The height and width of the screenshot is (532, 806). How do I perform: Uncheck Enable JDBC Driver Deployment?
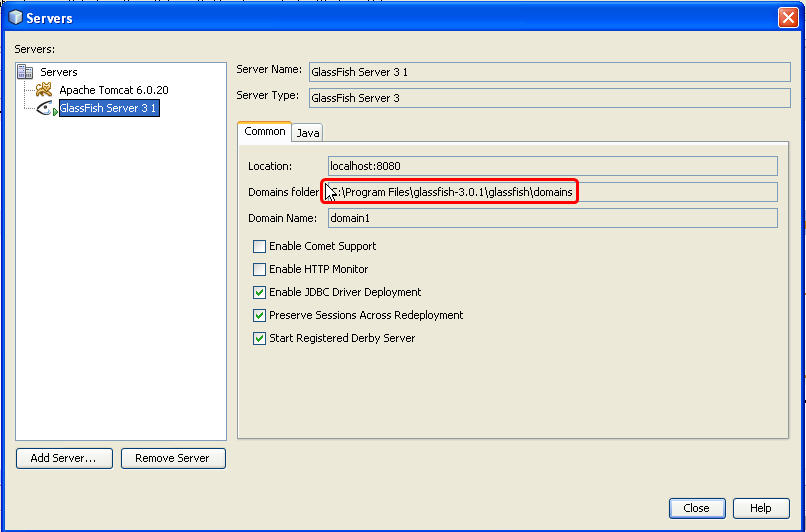(x=260, y=292)
